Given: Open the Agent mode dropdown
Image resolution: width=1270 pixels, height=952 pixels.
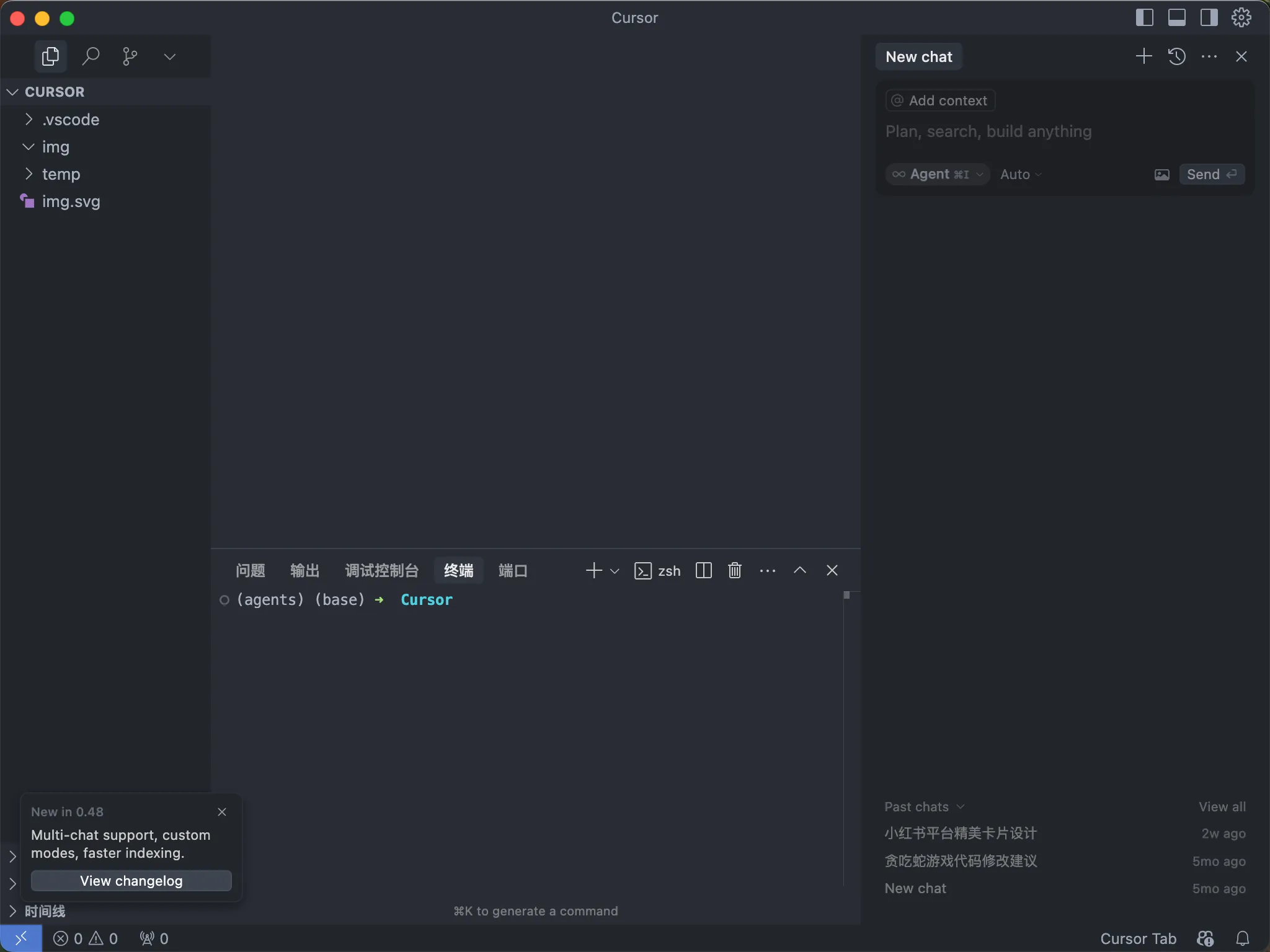Looking at the screenshot, I should (937, 175).
